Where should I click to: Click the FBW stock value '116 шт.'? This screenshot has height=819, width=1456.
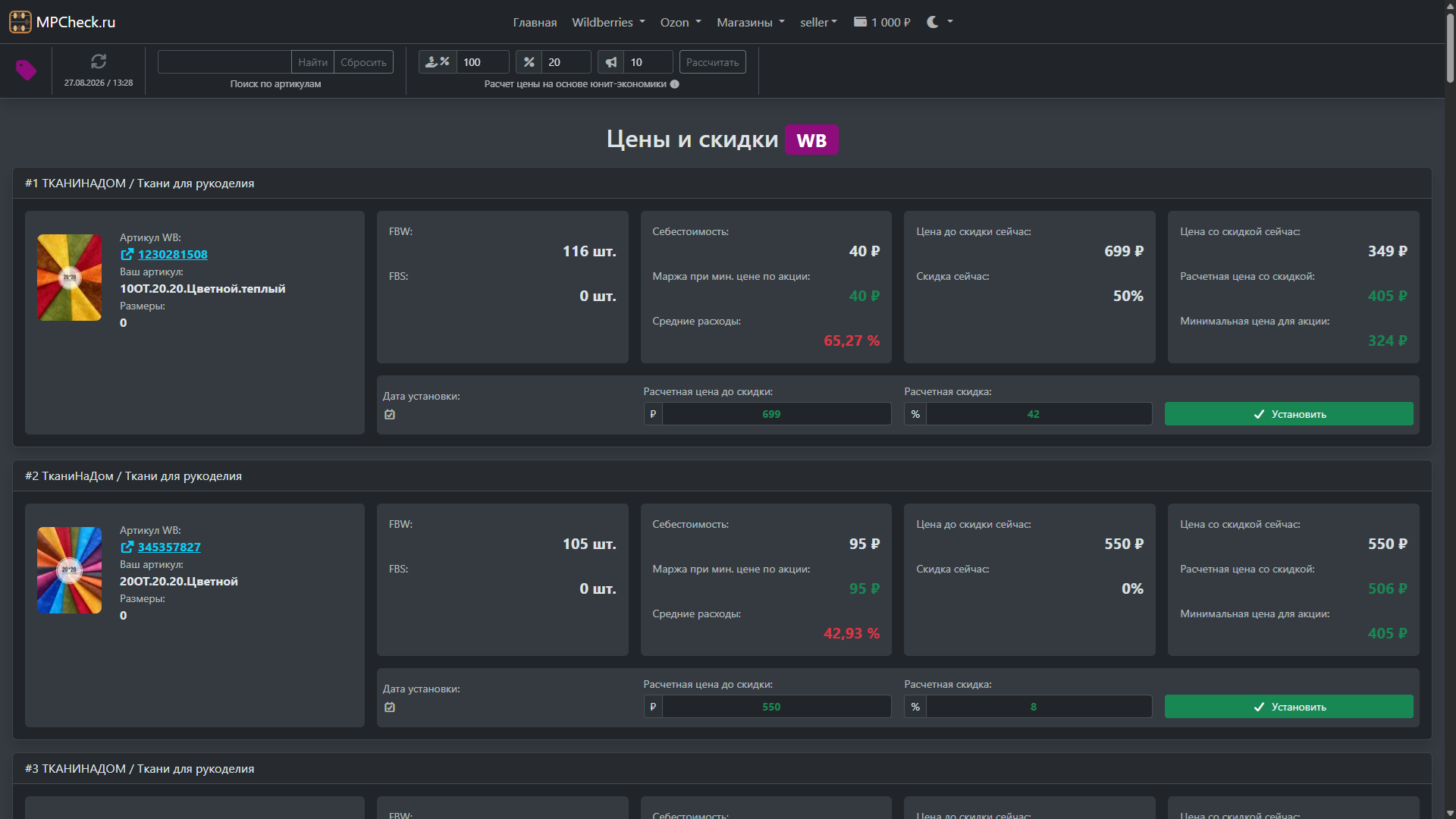pos(589,251)
